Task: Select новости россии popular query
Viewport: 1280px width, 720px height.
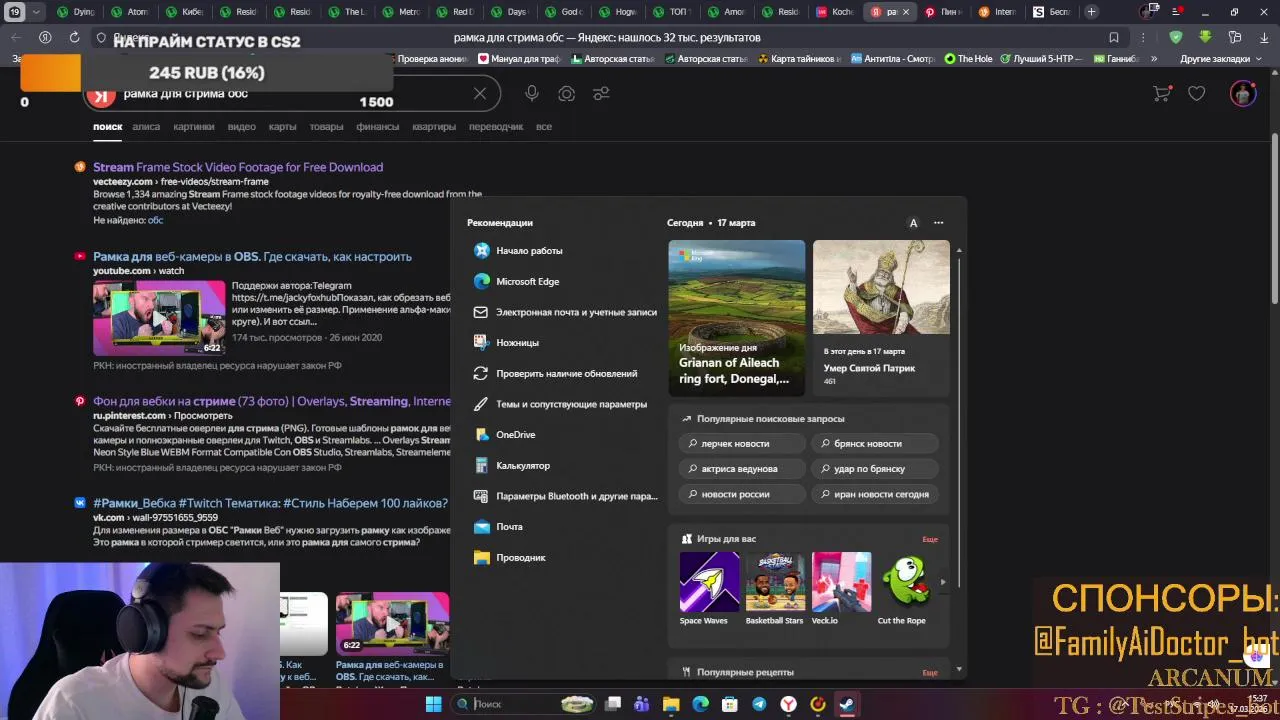Action: [742, 494]
